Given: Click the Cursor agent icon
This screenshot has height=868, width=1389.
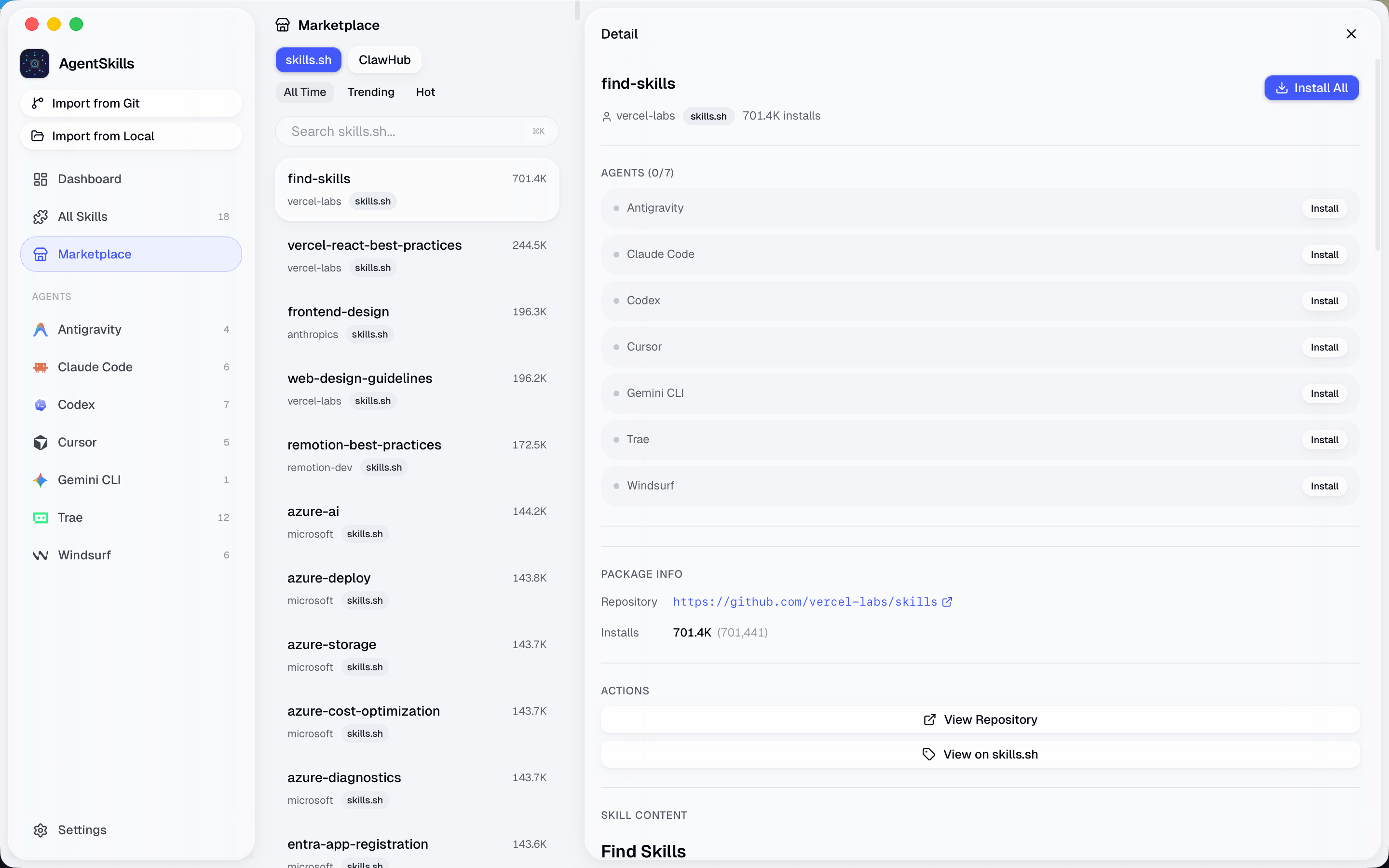Looking at the screenshot, I should point(40,442).
